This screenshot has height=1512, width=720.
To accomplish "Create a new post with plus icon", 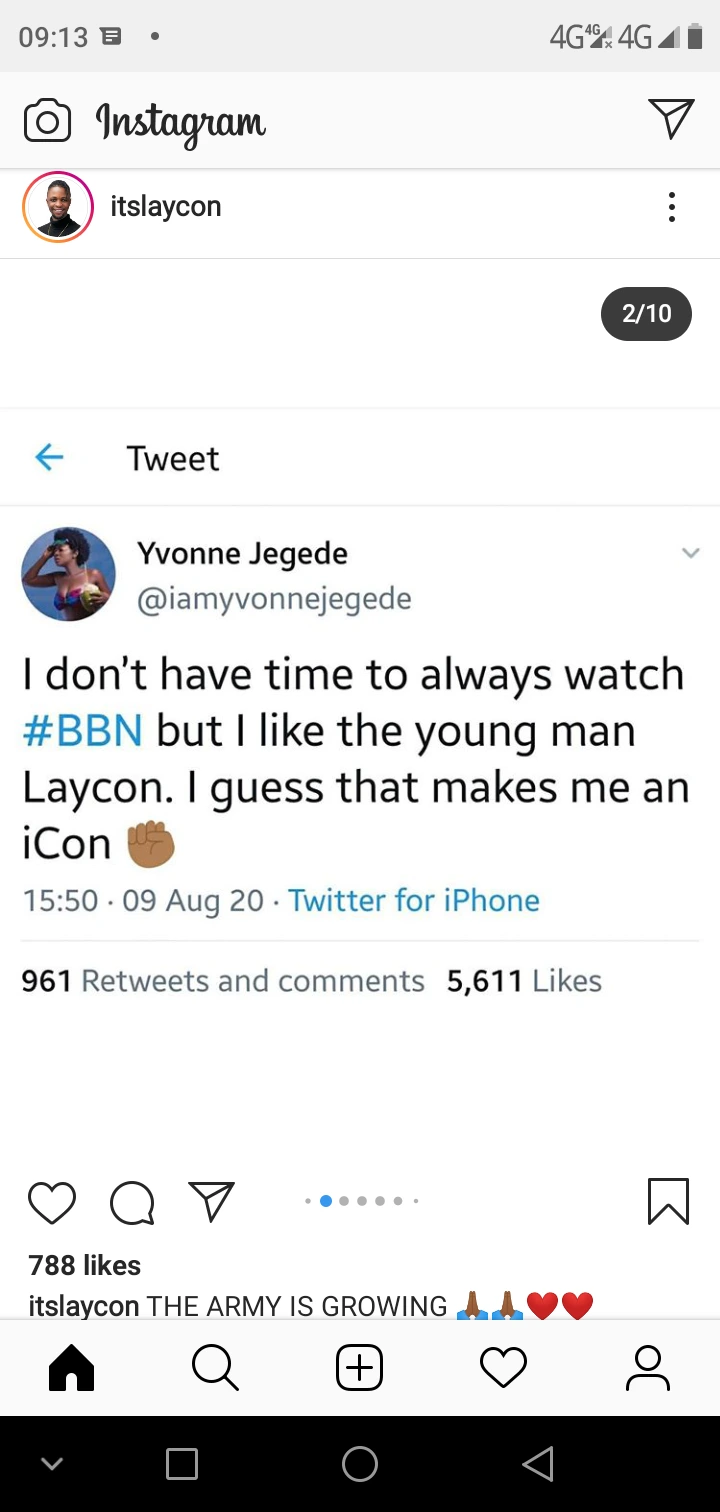I will [359, 1367].
